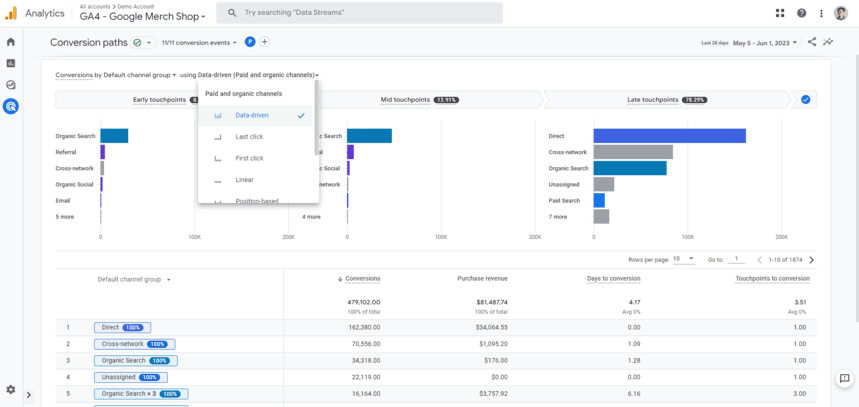
Task: Toggle the blue checkmark beside Late touchpoints
Action: click(806, 100)
